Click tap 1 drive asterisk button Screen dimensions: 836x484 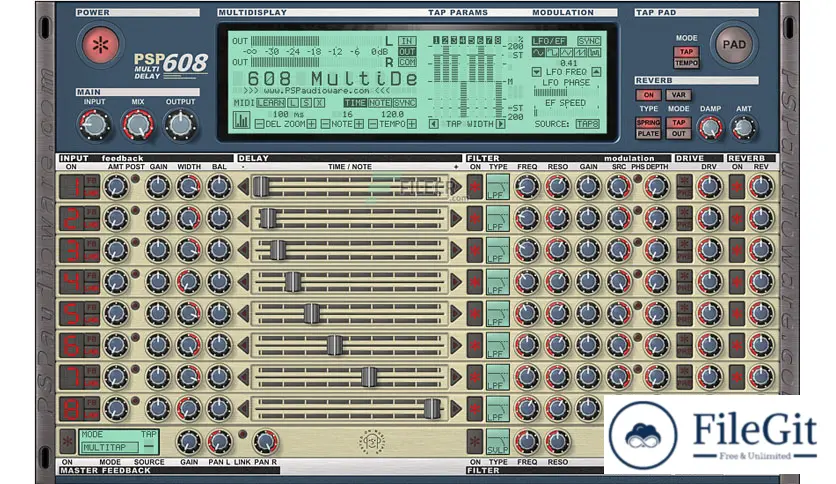pyautogui.click(x=684, y=181)
